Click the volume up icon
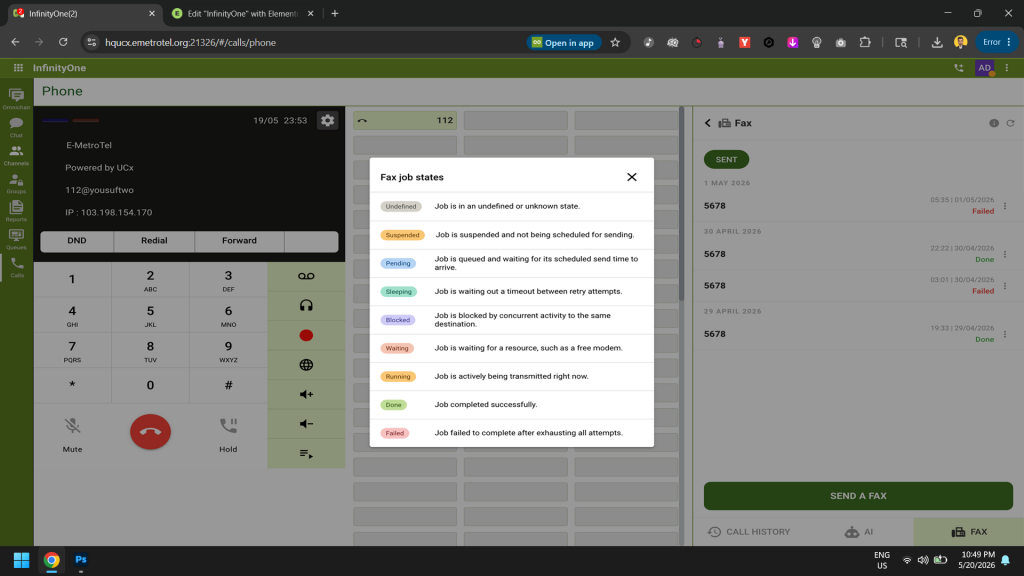The height and width of the screenshot is (576, 1024). [x=306, y=394]
